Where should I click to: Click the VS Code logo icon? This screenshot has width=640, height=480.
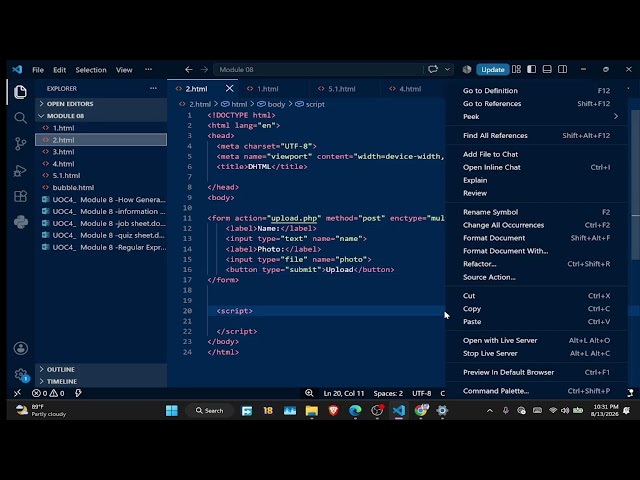pos(17,69)
